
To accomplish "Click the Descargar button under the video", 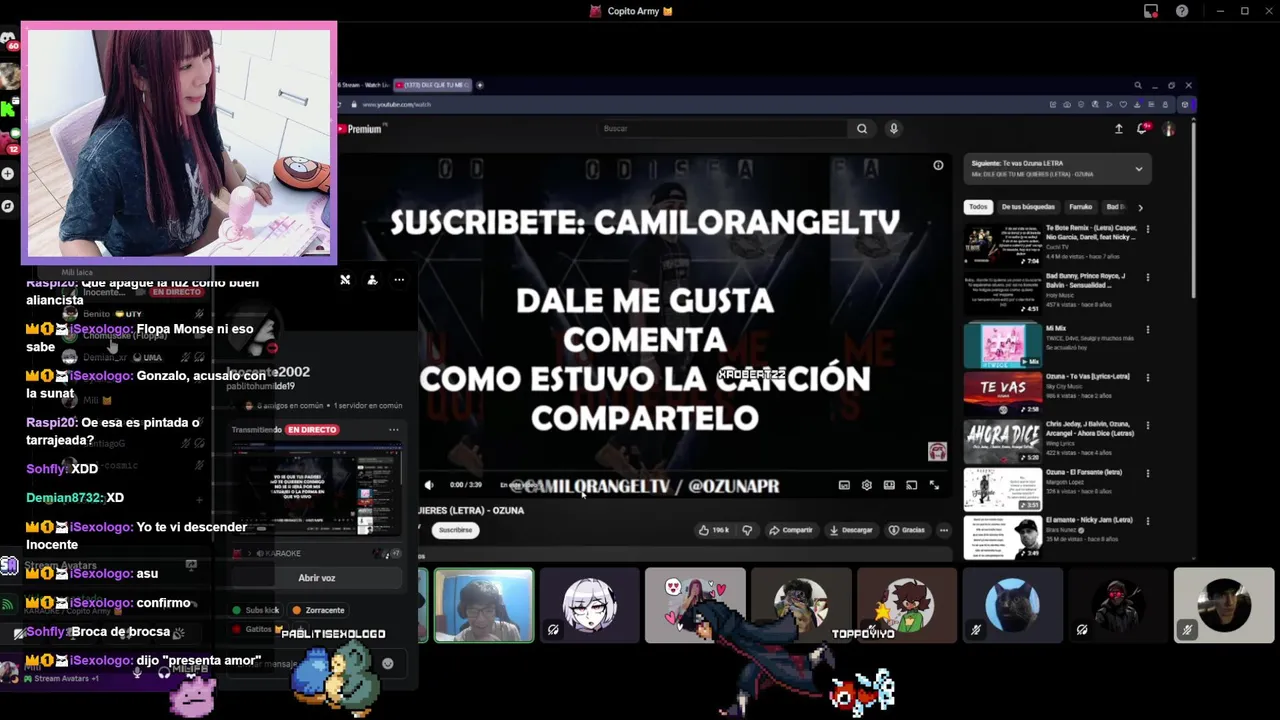I will [x=851, y=530].
